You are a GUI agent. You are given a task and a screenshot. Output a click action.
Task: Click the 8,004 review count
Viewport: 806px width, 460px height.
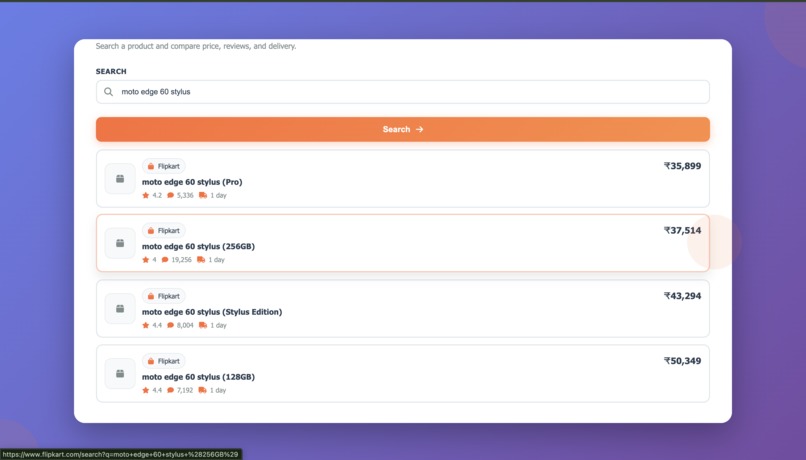click(185, 325)
